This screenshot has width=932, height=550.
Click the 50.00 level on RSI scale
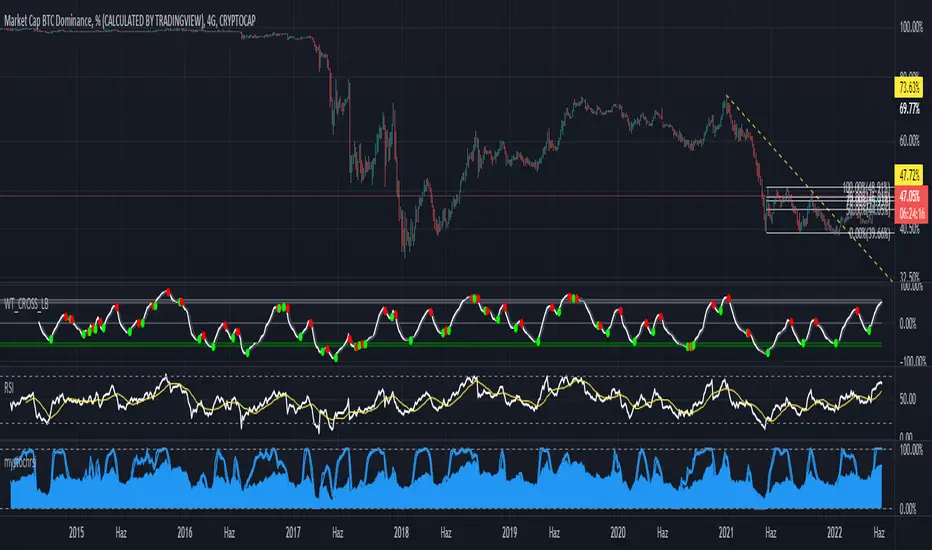point(908,399)
